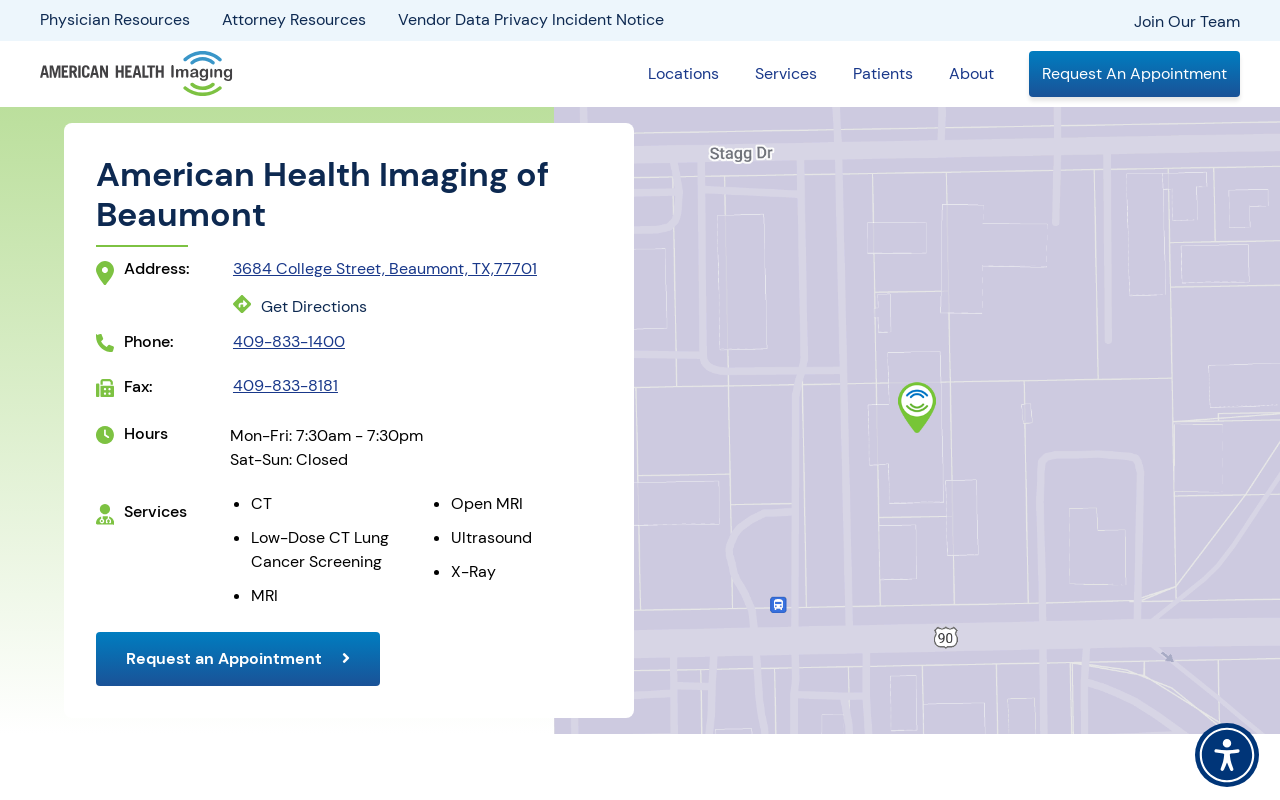Screen dimensions: 1280x800
Task: Click the bus stop icon on map
Action: point(778,605)
